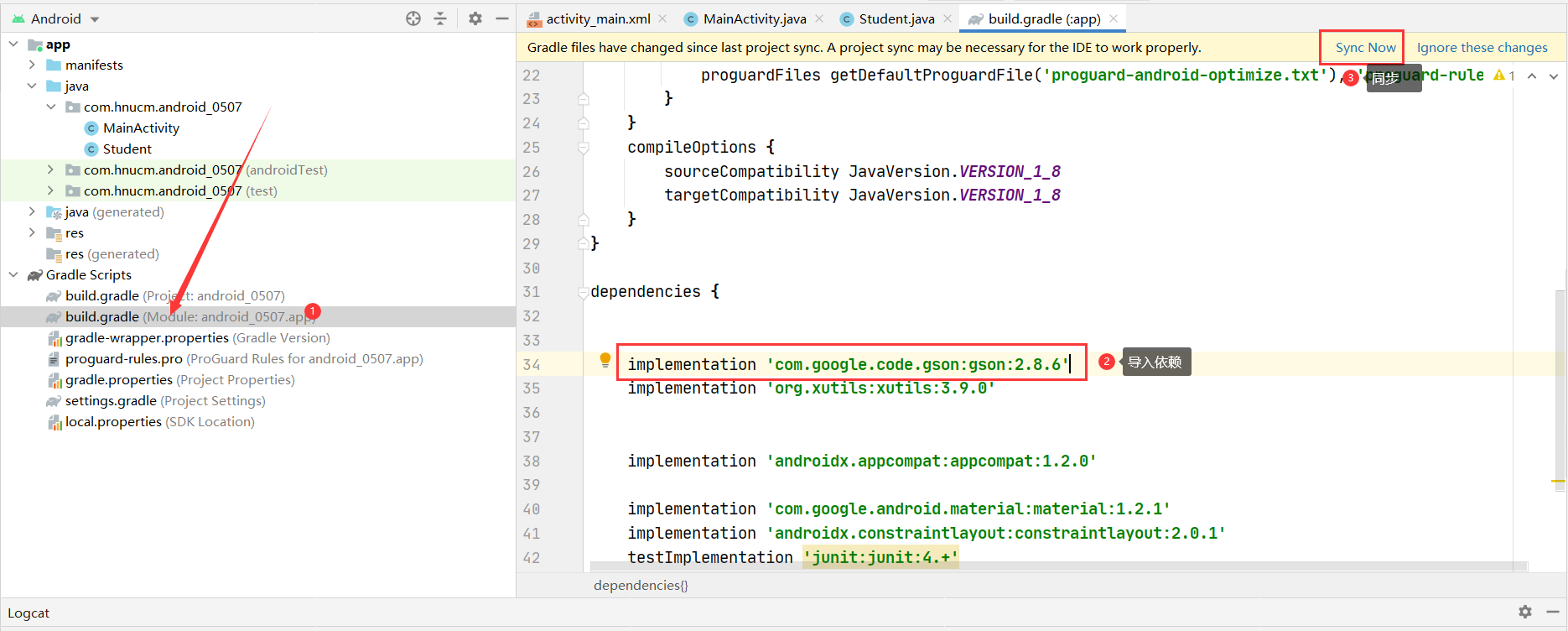Close the Student.java tab
Screen dimensions: 1568x631
(x=948, y=18)
